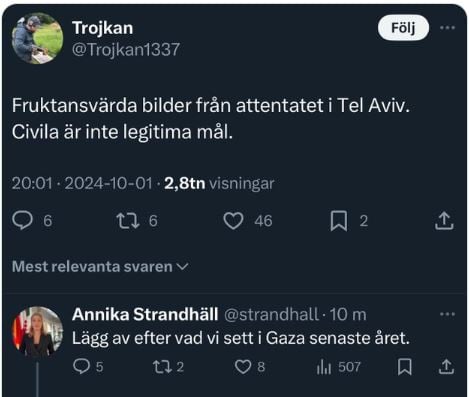Open more options on Annika Strandhäll's reply

coord(447,314)
